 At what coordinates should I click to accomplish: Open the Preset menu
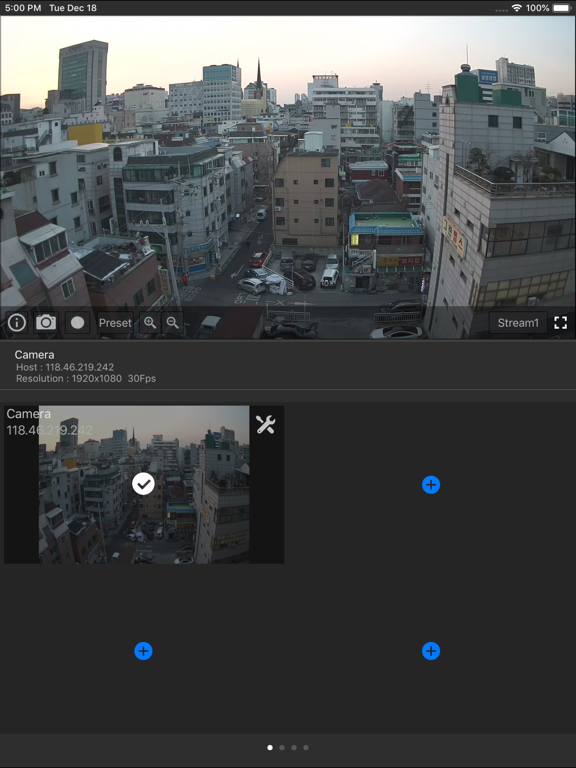[115, 323]
